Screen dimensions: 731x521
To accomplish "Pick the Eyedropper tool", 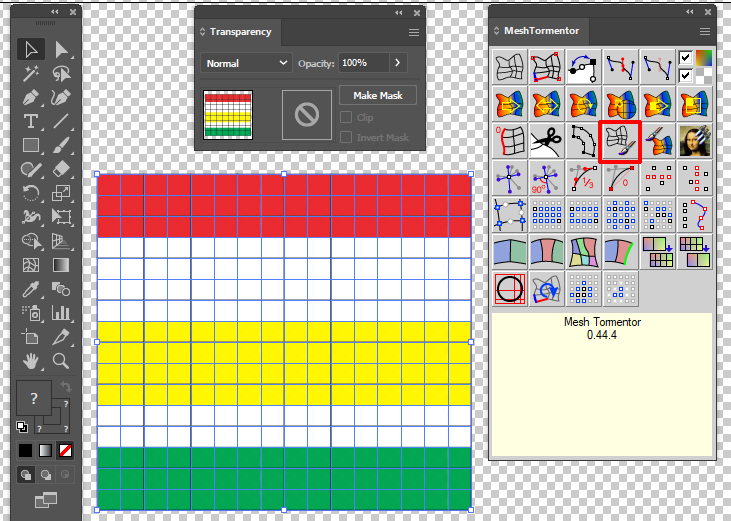I will tap(31, 289).
